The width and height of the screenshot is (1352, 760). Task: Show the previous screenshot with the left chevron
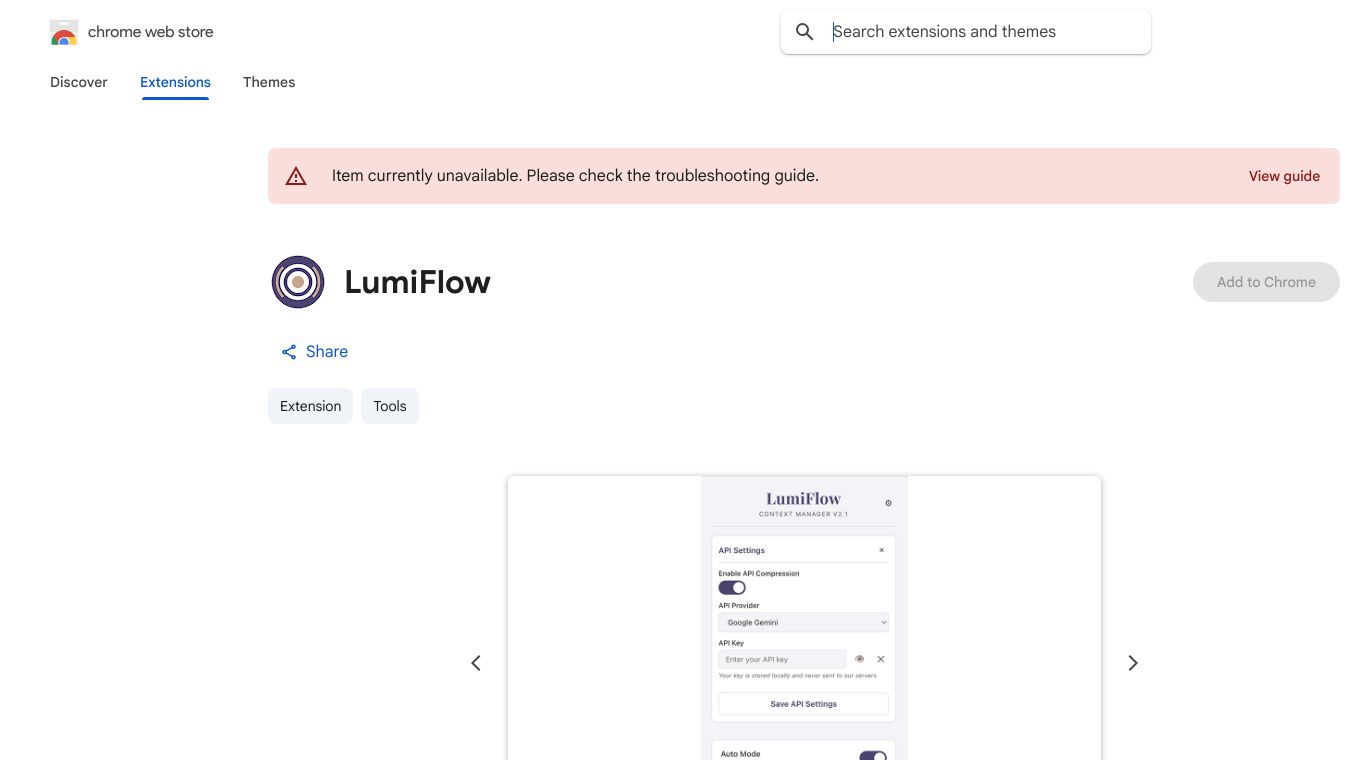(476, 662)
